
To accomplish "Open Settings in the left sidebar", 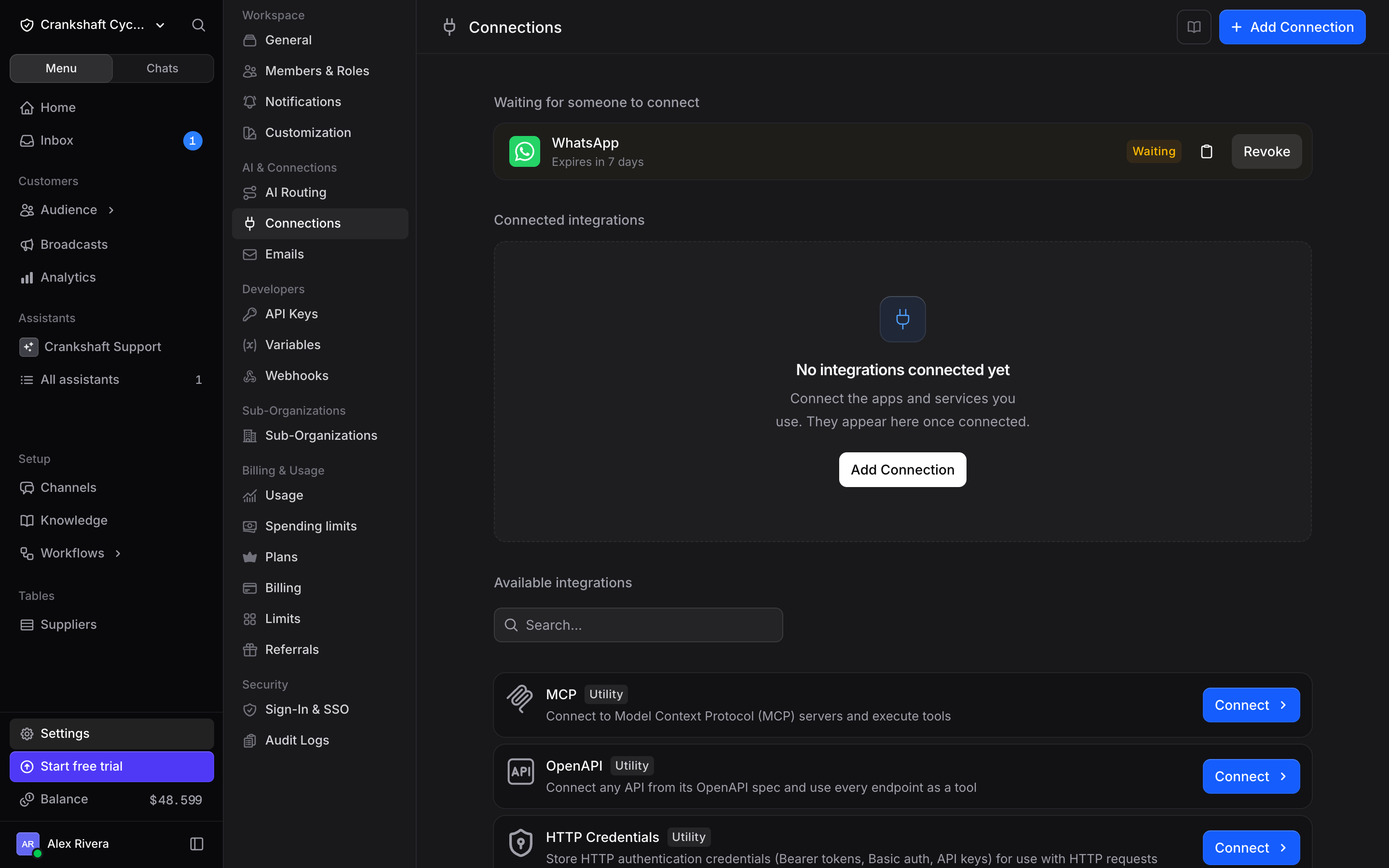I will point(112,733).
